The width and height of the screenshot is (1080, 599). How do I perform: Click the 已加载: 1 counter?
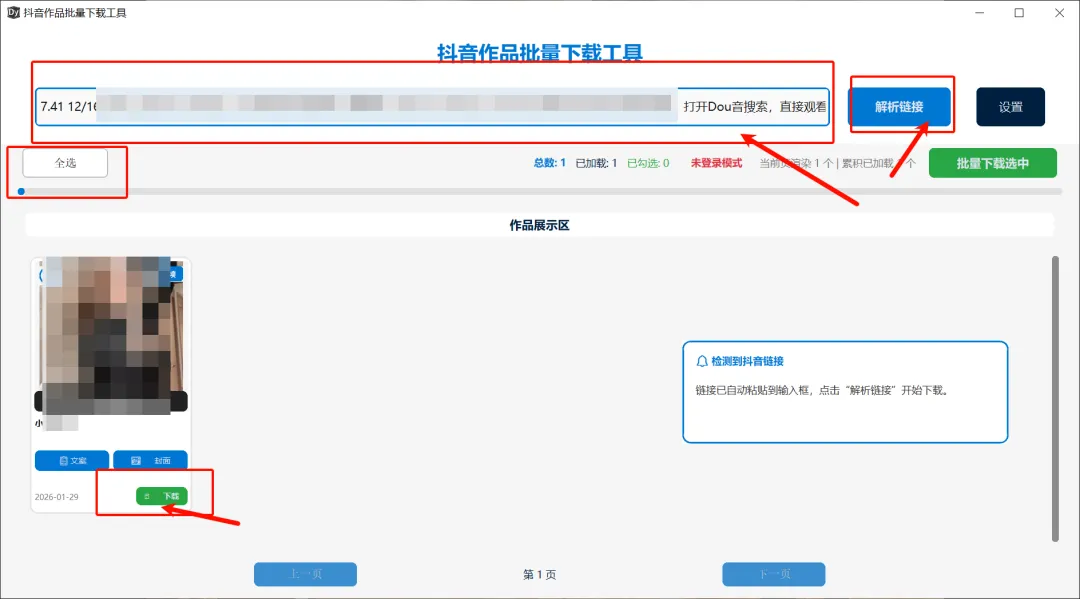click(596, 163)
